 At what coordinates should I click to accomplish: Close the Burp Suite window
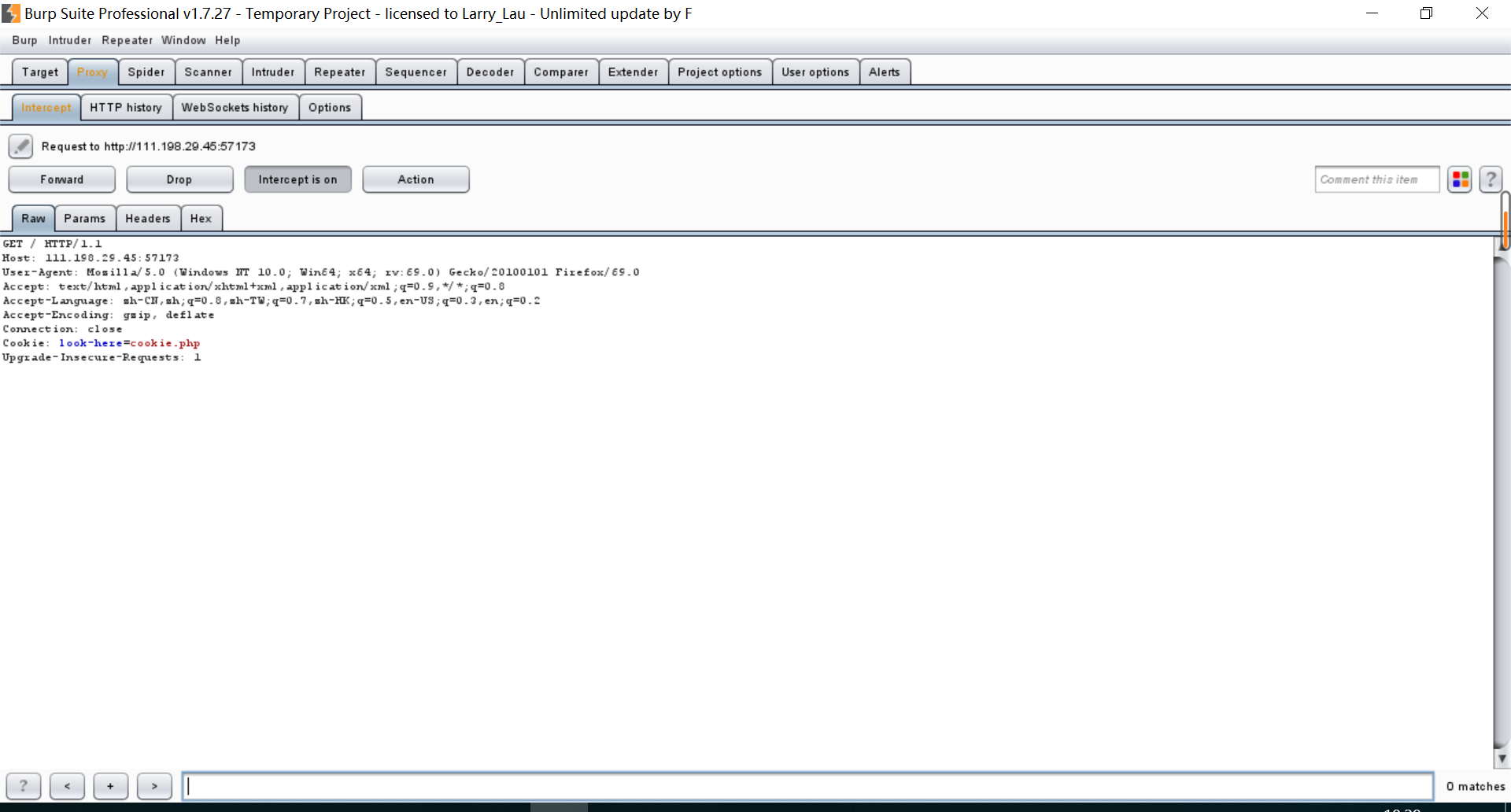(x=1482, y=13)
